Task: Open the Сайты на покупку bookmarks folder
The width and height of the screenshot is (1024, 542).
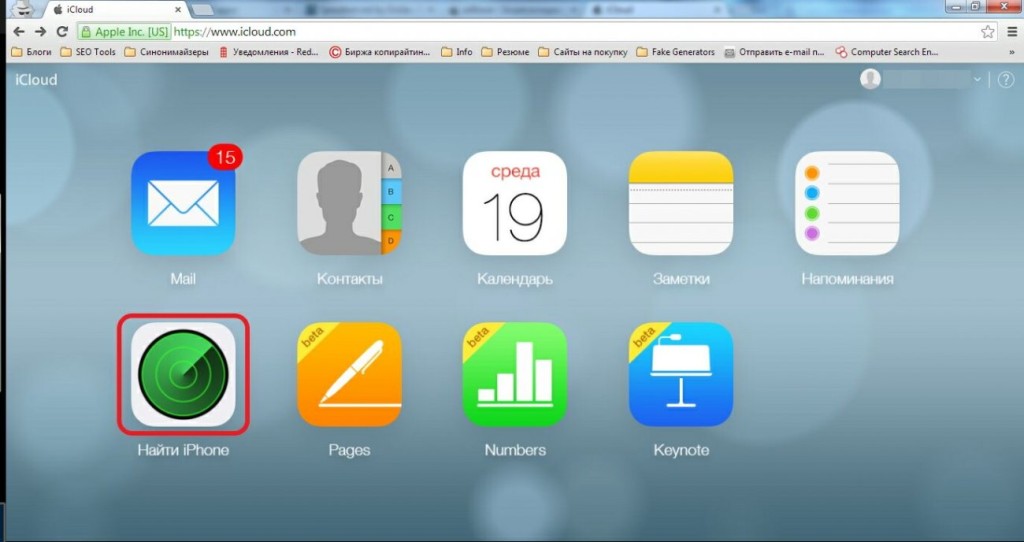Action: [583, 52]
